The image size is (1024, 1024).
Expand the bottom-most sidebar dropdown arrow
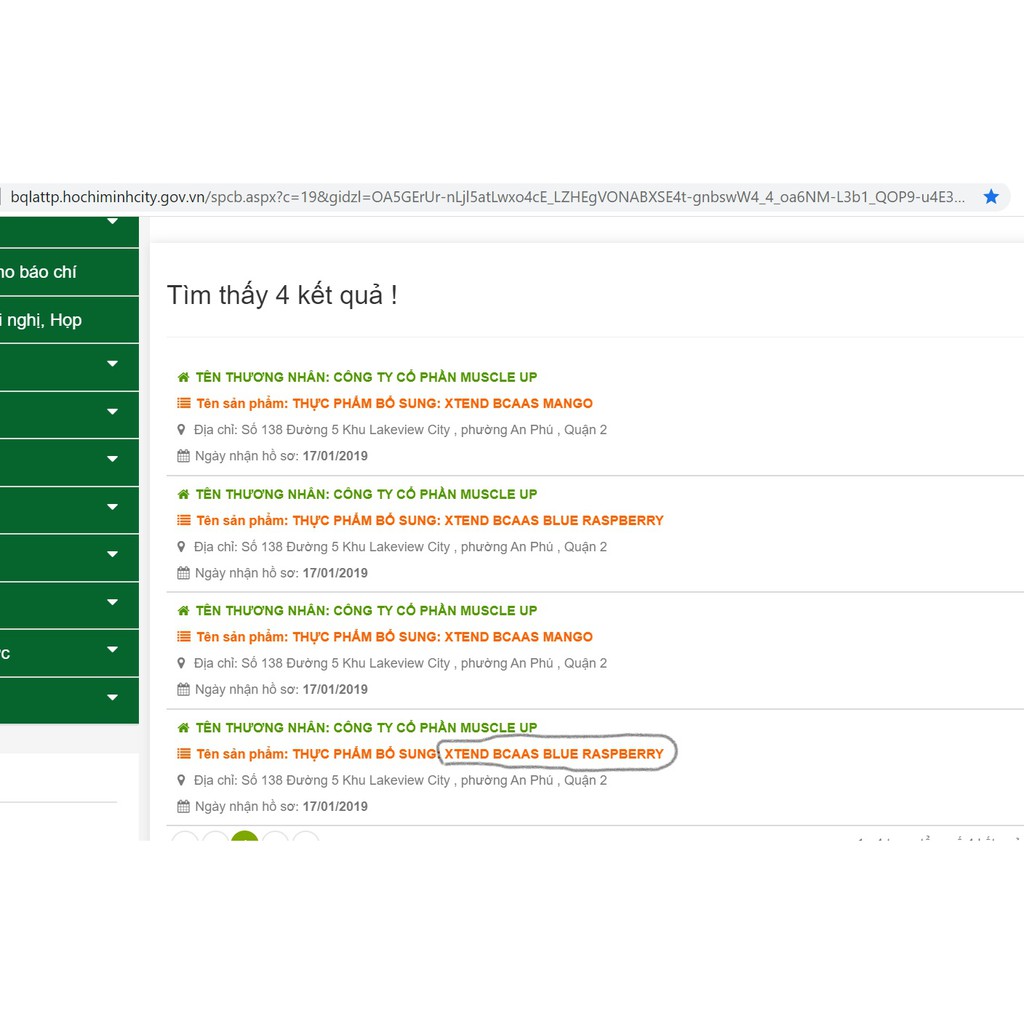pyautogui.click(x=112, y=697)
